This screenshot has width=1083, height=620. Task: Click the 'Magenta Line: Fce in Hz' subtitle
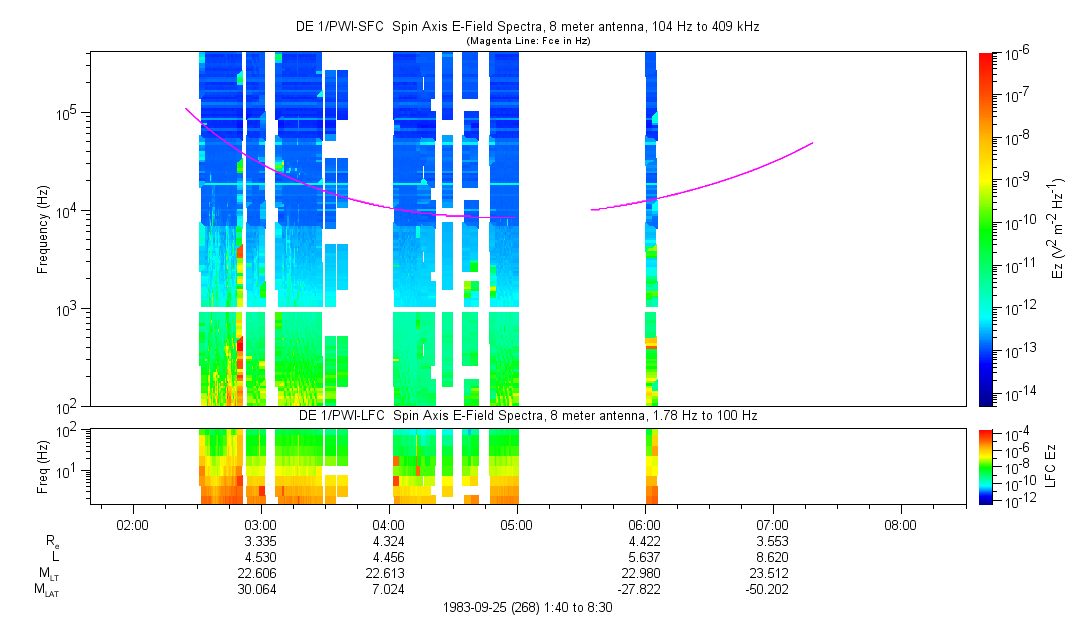coord(525,41)
